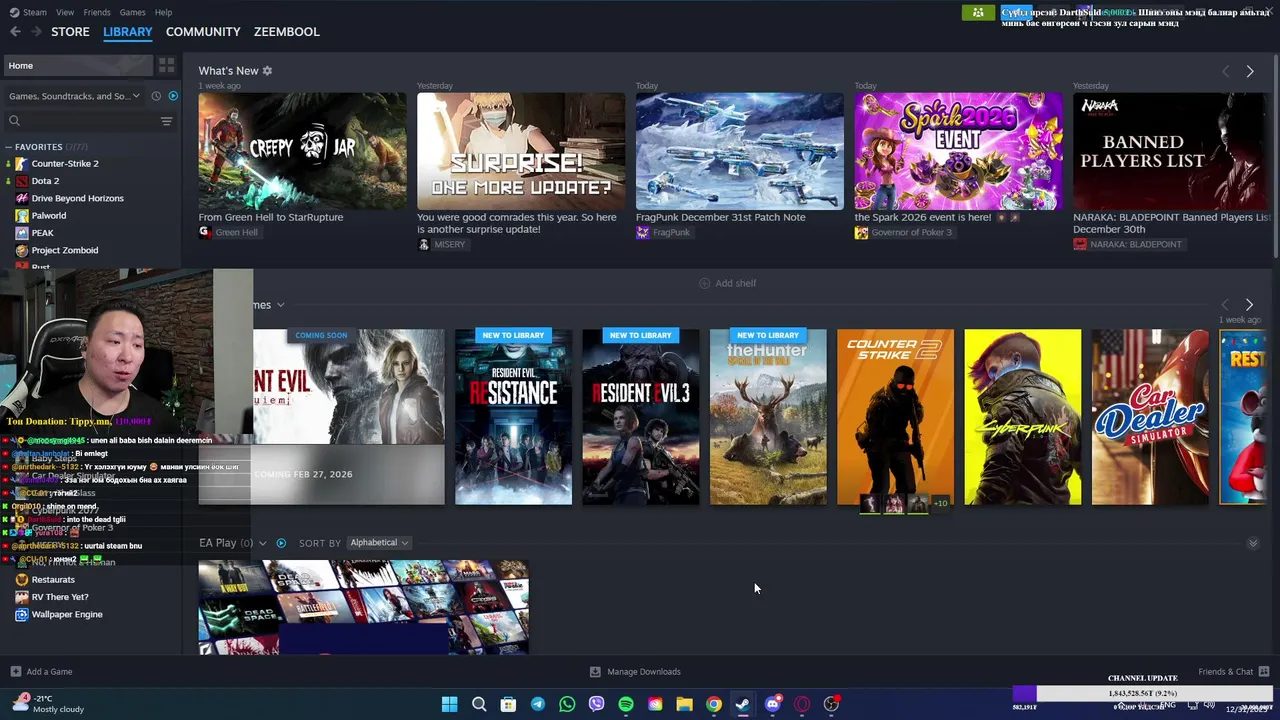Viewport: 1280px width, 720px height.
Task: Open OBS Studio from taskbar
Action: [x=831, y=704]
